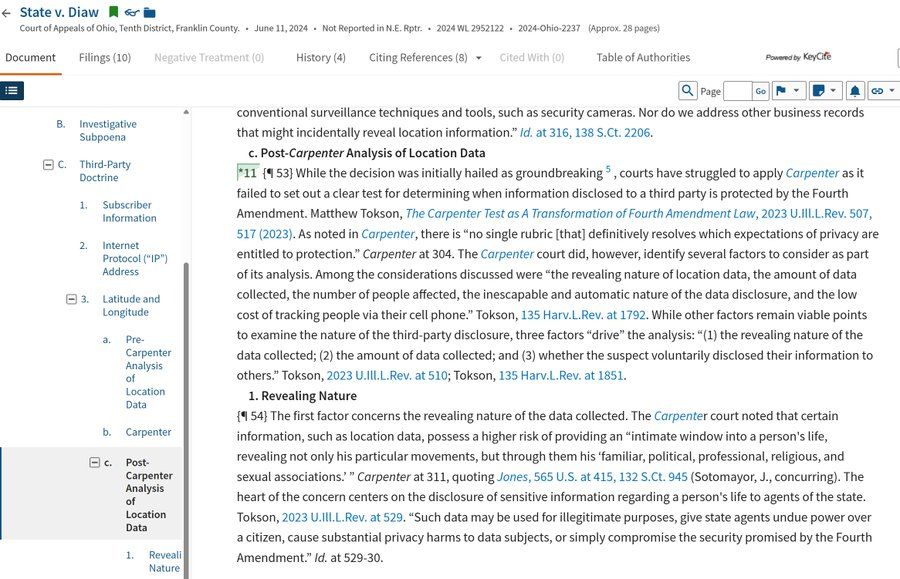900x579 pixels.
Task: Jump to Internet Protocol ("IP") Address section
Action: (x=135, y=258)
